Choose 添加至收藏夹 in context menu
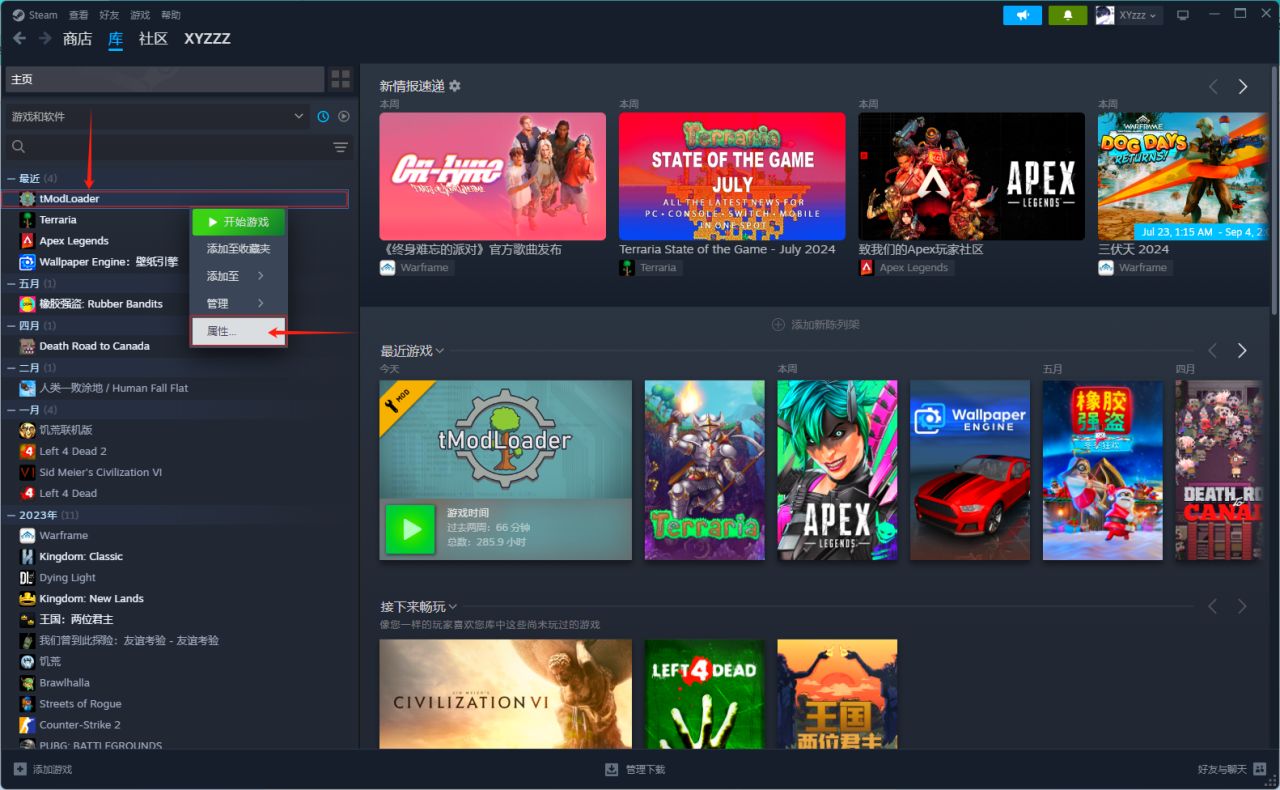 238,248
